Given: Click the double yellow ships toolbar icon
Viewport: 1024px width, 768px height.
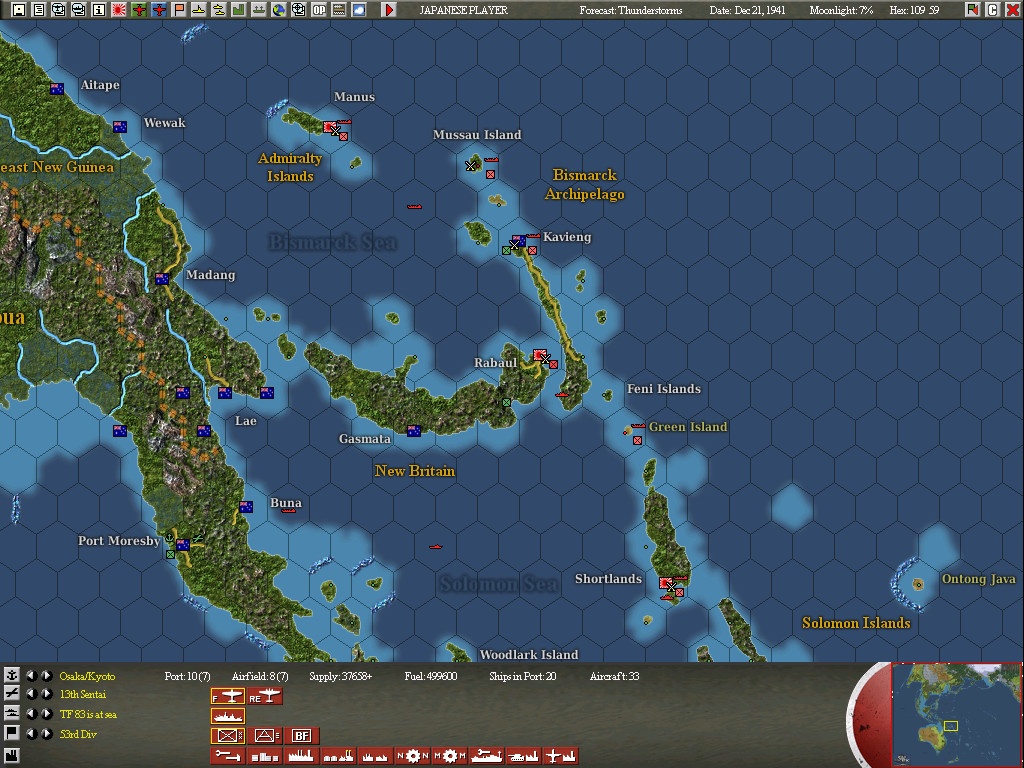Looking at the screenshot, I should pyautogui.click(x=219, y=10).
